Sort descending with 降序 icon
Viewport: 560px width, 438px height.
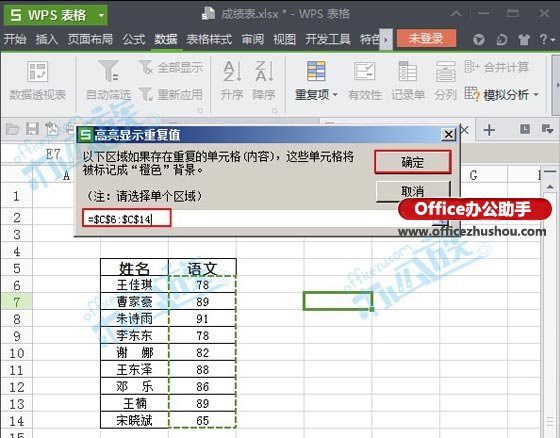click(264, 71)
